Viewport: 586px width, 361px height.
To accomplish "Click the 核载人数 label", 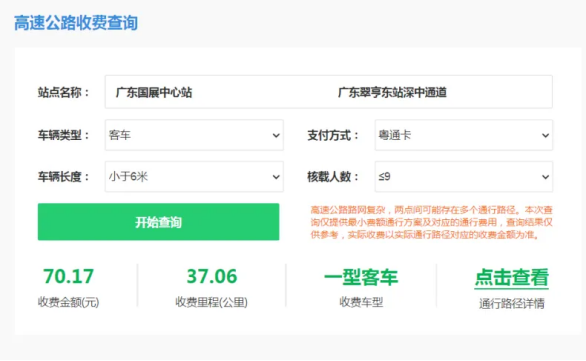I will (x=333, y=176).
